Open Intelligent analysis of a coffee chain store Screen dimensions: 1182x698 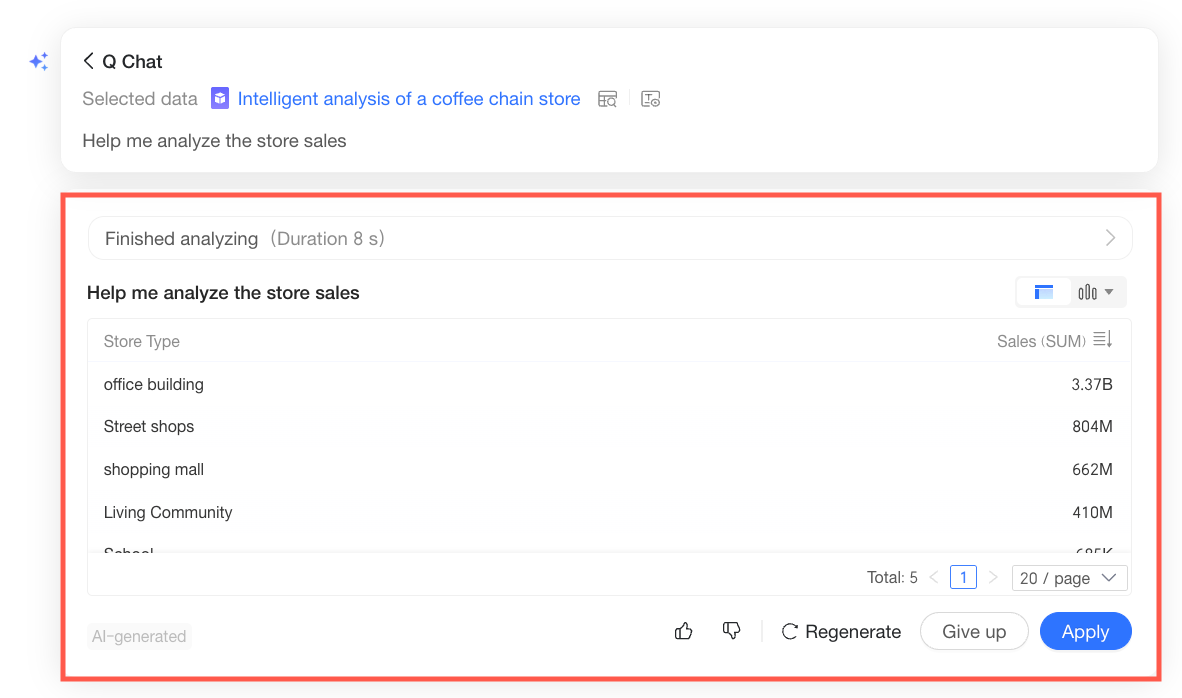(409, 99)
